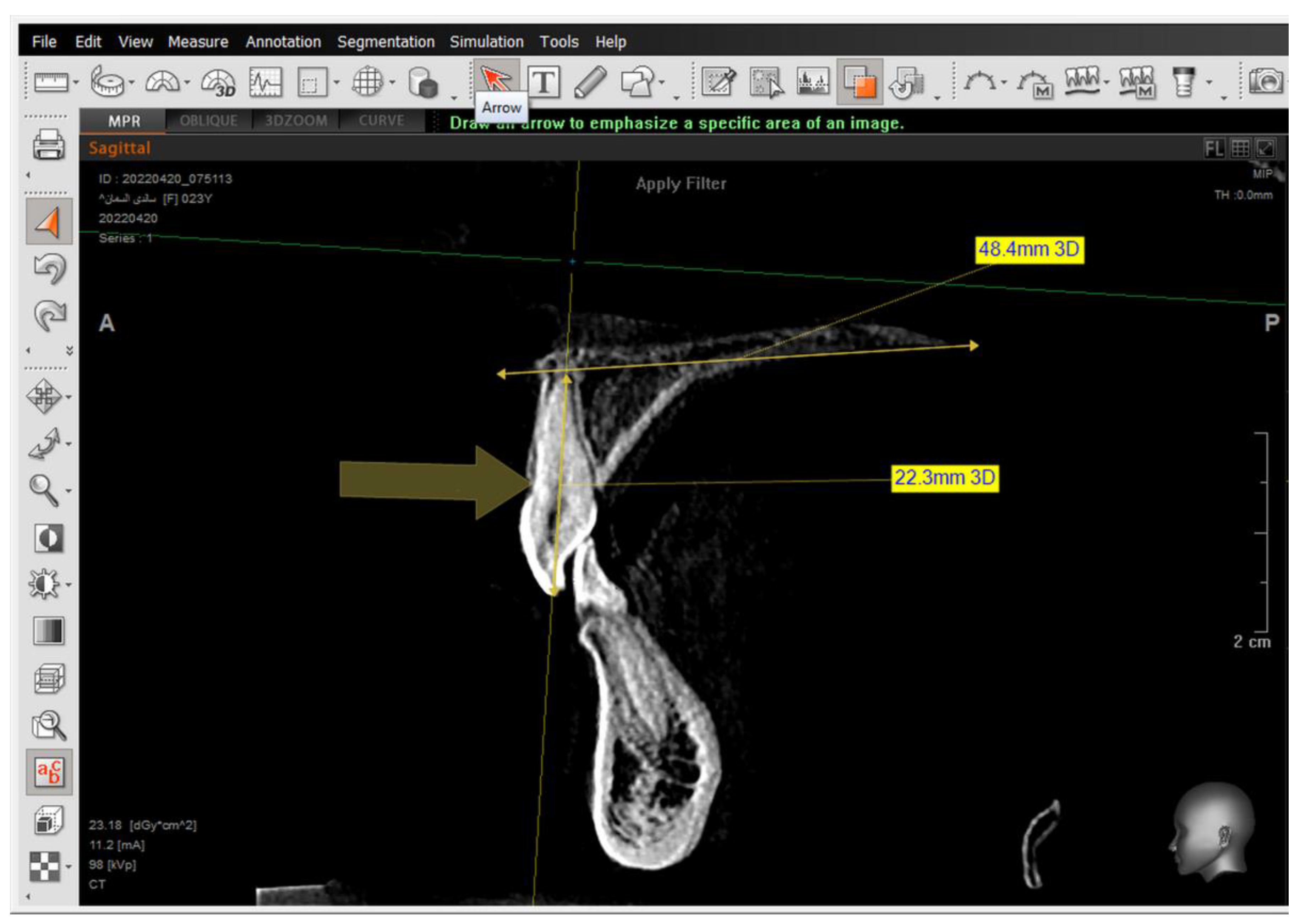This screenshot has height=924, width=1305.
Task: Expand sidebar double-chevron overflow
Action: pyautogui.click(x=70, y=351)
